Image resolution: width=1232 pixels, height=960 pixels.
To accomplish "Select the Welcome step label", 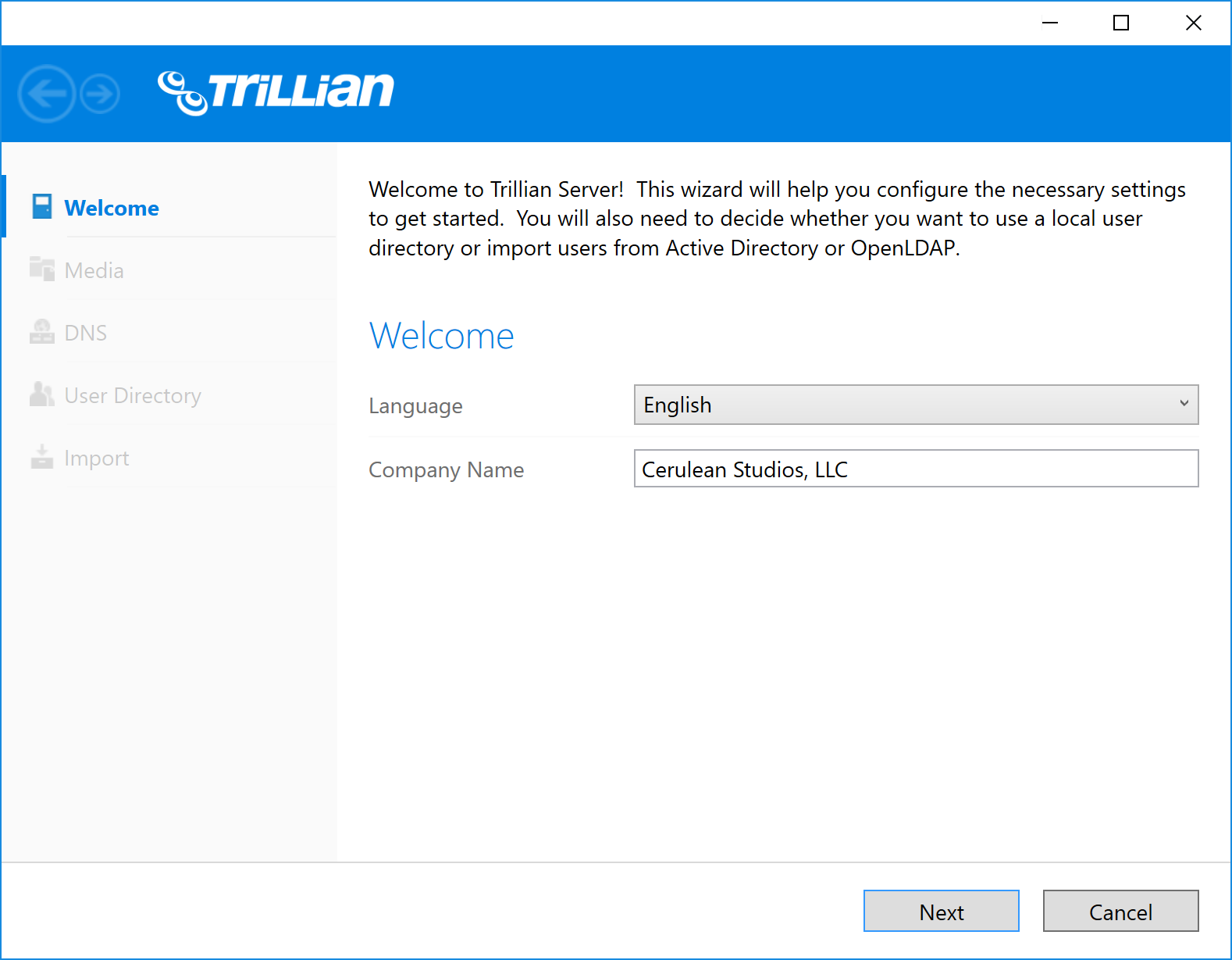I will pos(112,208).
